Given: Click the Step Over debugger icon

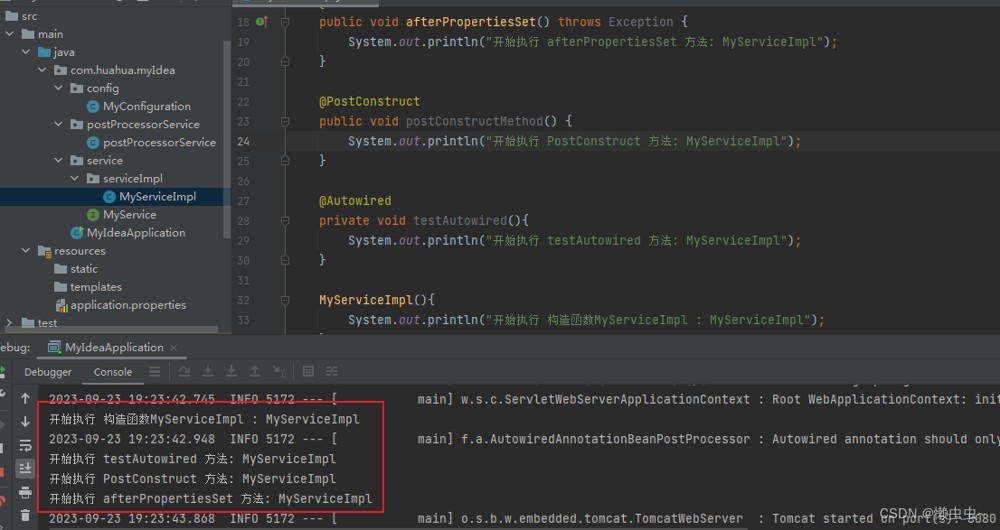Looking at the screenshot, I should [184, 371].
